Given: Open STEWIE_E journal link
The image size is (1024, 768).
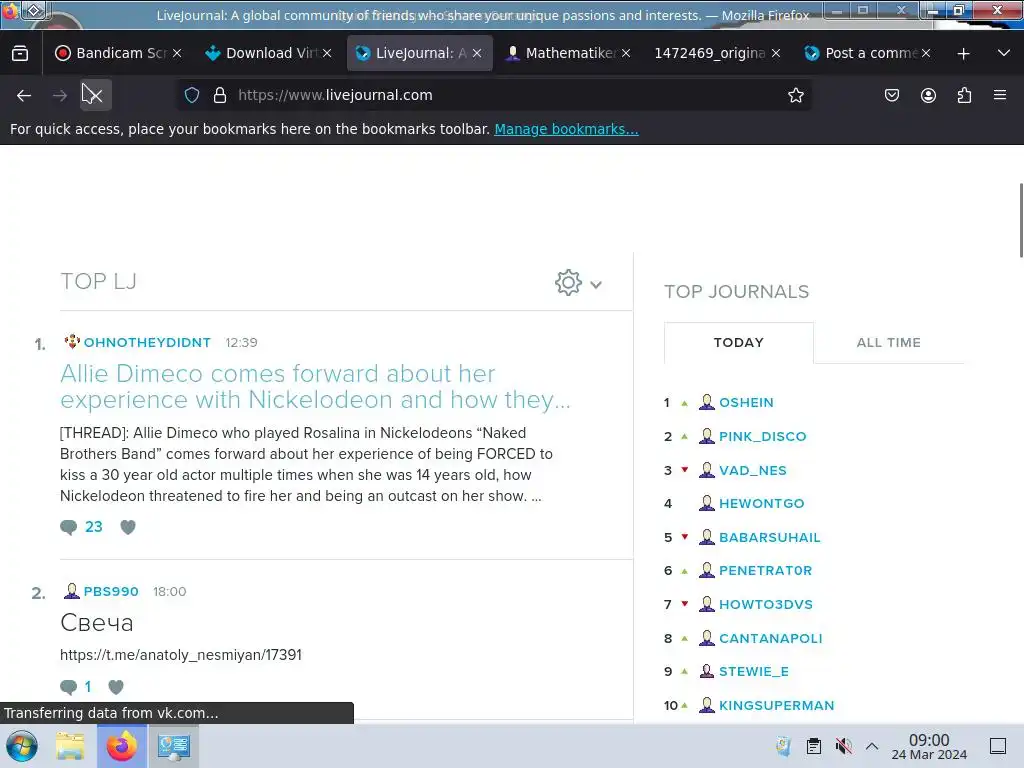Looking at the screenshot, I should click(x=754, y=672).
